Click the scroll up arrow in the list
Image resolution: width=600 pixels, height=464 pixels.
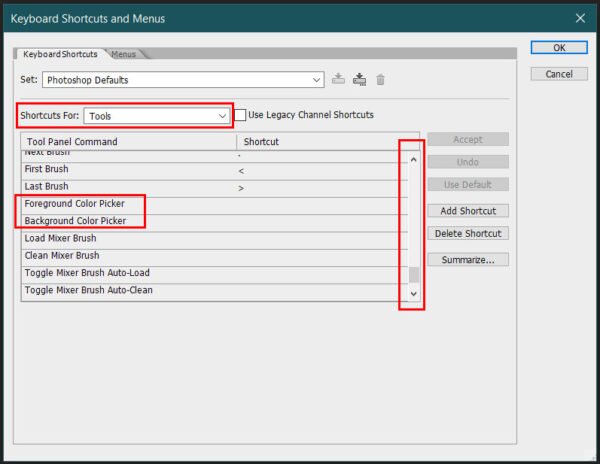click(413, 160)
